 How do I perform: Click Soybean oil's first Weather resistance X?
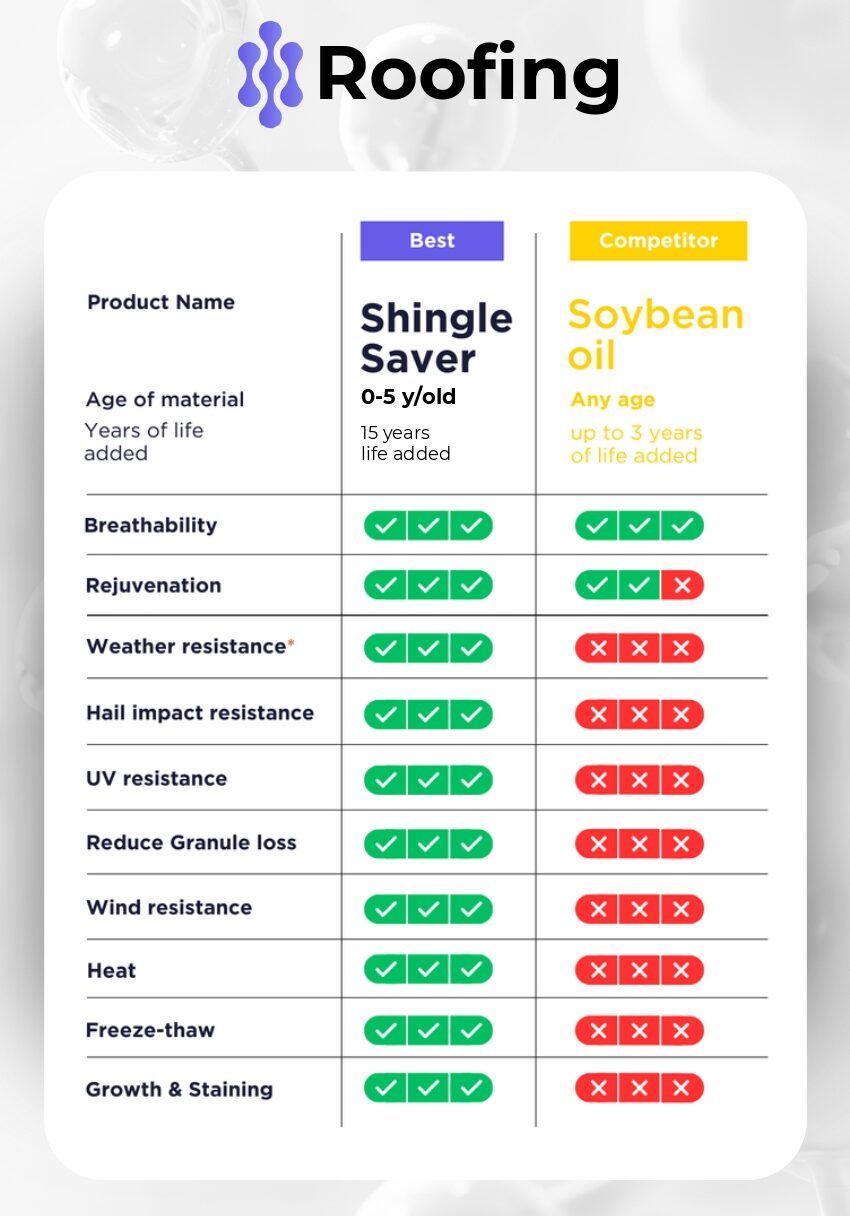pyautogui.click(x=598, y=648)
